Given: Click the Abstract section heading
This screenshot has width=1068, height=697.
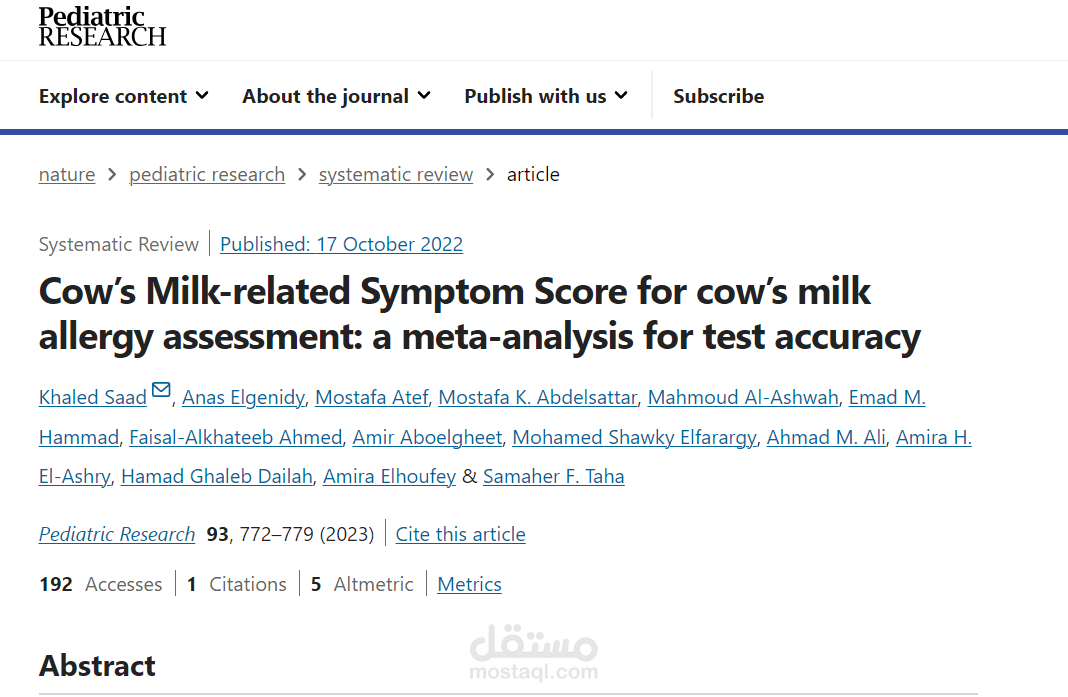Looking at the screenshot, I should (97, 666).
